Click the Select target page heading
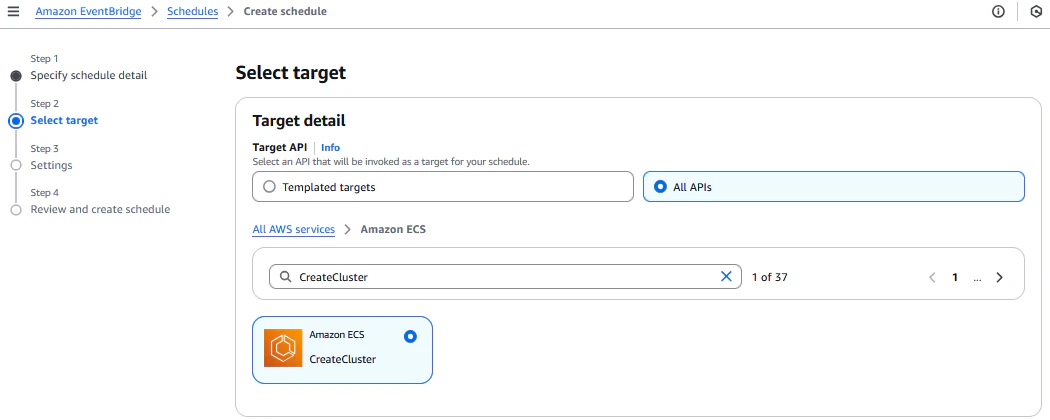 click(x=291, y=72)
